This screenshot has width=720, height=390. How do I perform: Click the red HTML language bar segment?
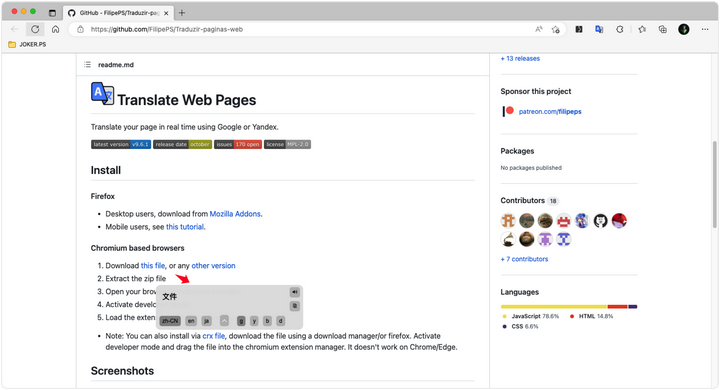(618, 306)
